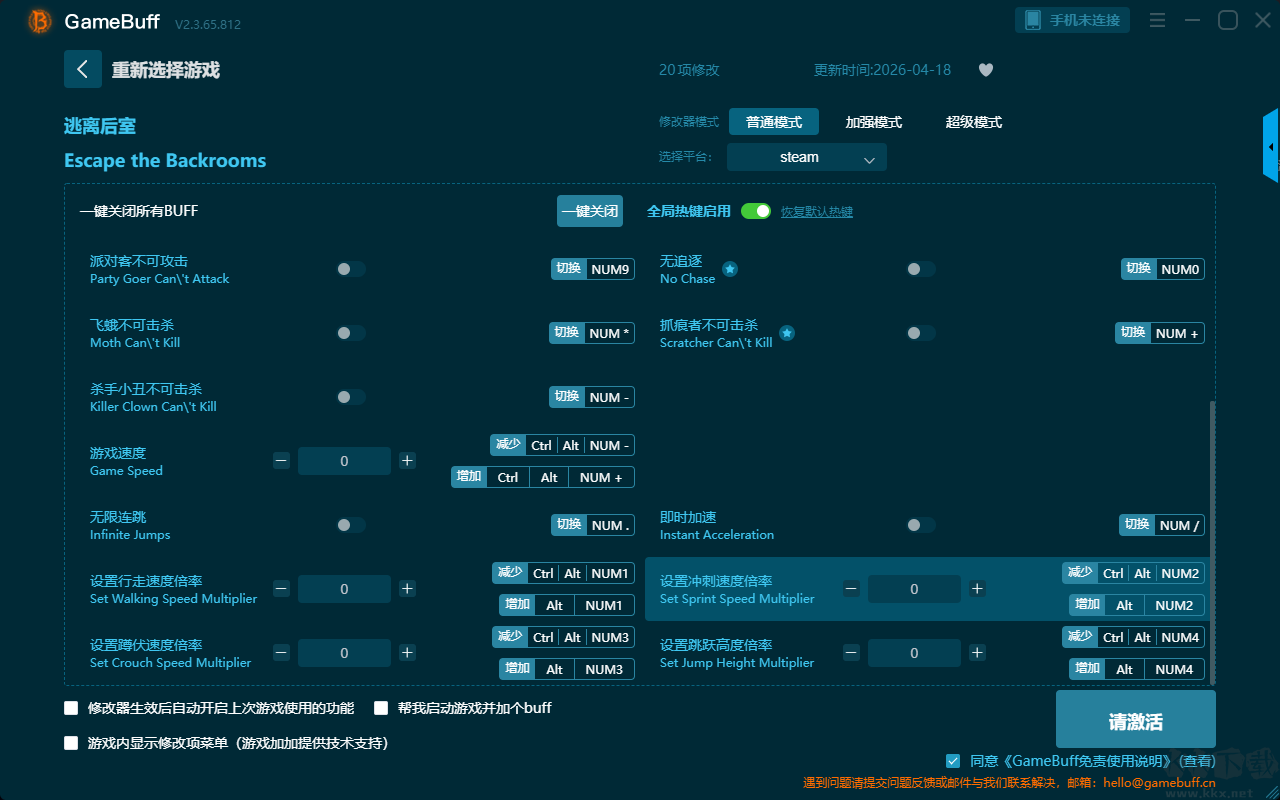Viewport: 1280px width, 800px height.
Task: Click the Escape the Backrooms title
Action: coord(165,161)
